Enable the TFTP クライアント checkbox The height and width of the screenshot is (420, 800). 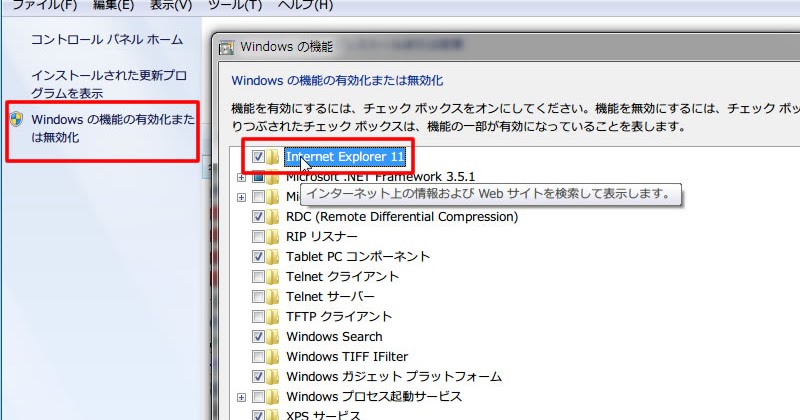tap(258, 316)
